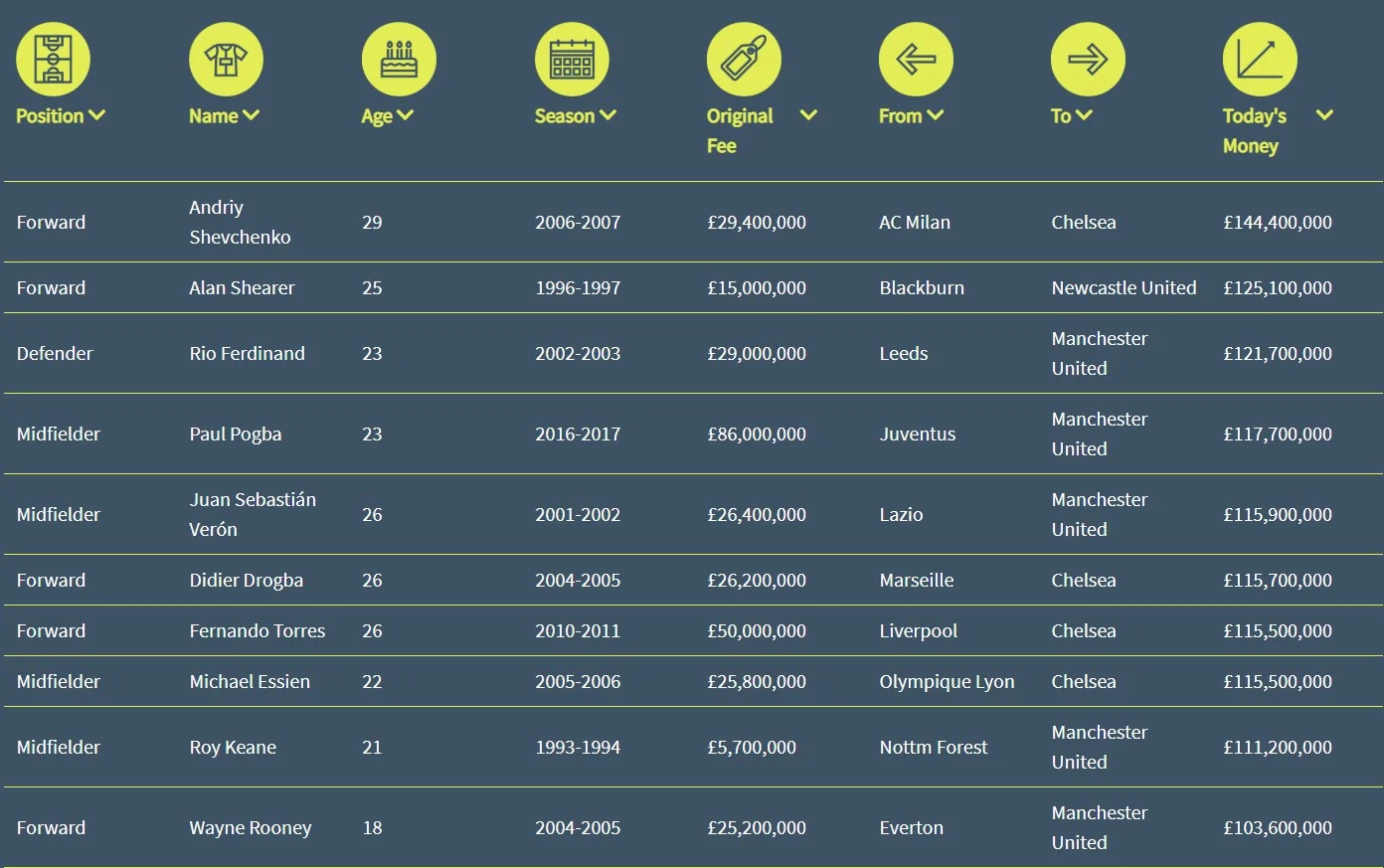The width and height of the screenshot is (1384, 868).
Task: Click the growth chart Today's Money icon
Action: (x=1260, y=60)
